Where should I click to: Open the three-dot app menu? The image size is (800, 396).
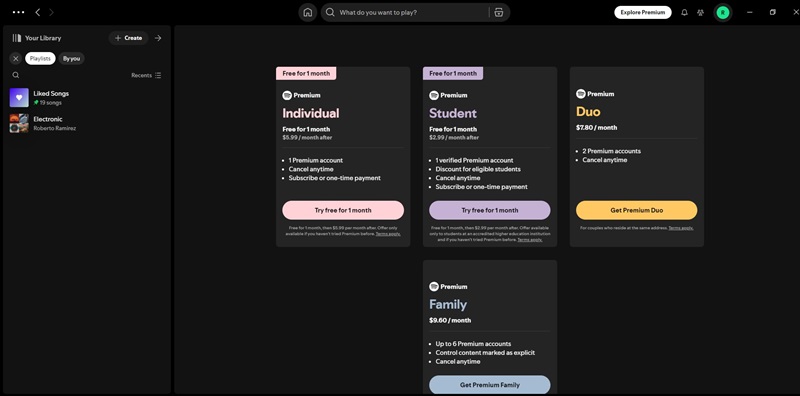18,12
